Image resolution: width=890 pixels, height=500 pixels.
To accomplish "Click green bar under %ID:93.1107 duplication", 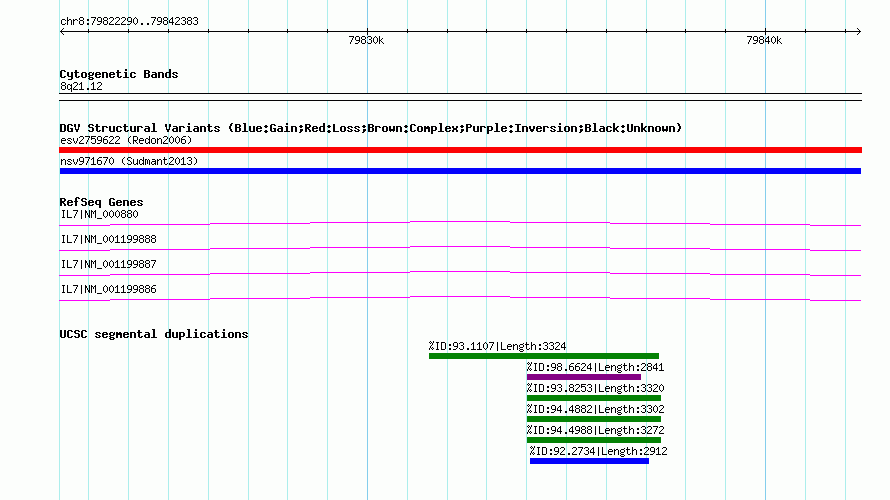I will 544,356.
